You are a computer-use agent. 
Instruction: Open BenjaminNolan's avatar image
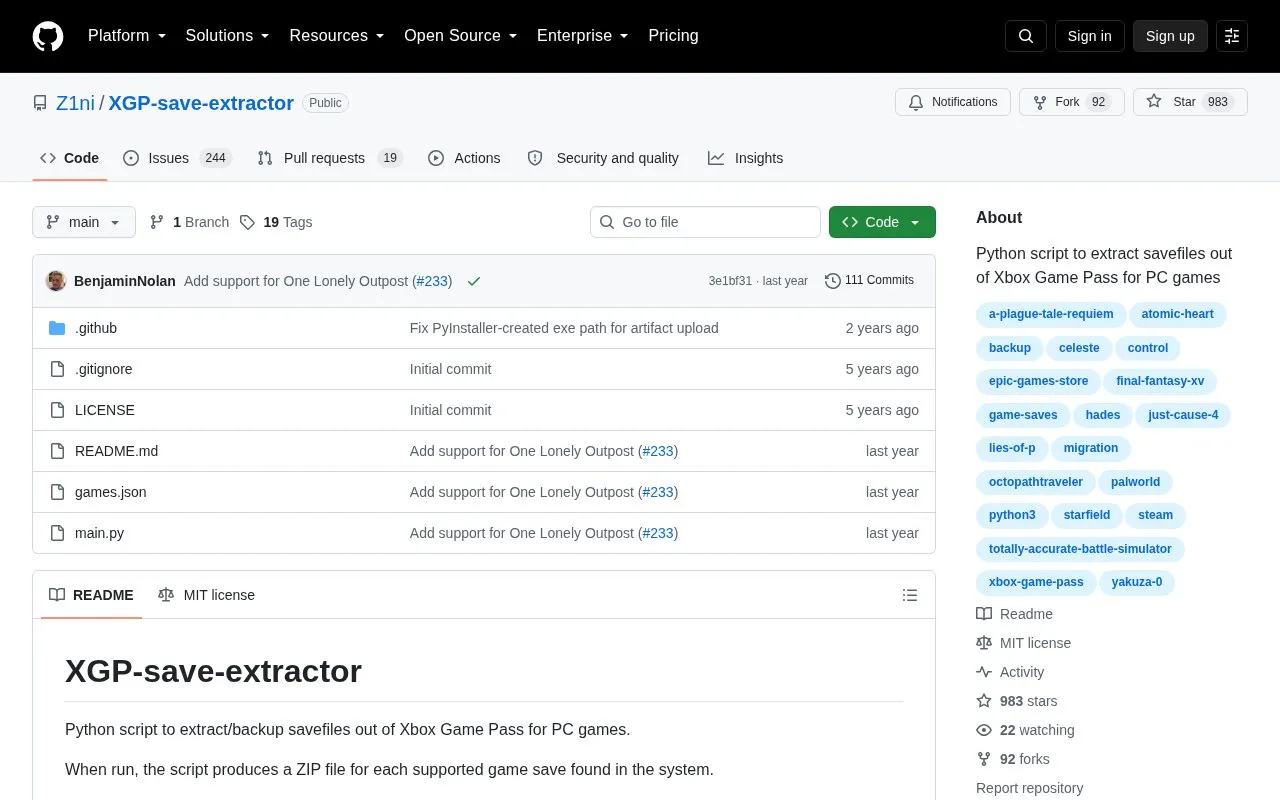56,281
